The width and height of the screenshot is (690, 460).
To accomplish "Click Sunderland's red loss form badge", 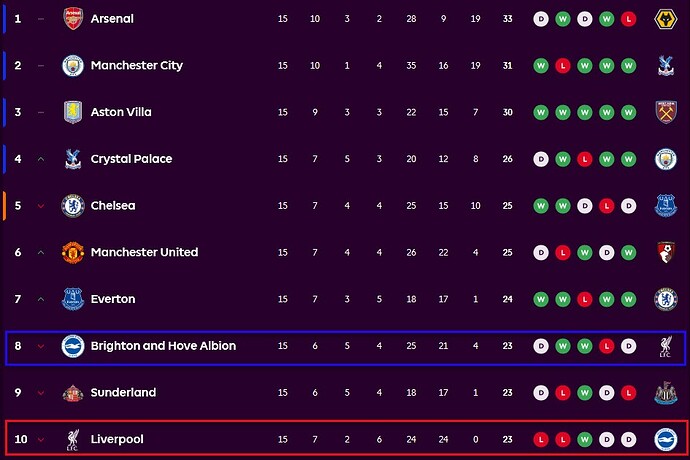I will [x=628, y=393].
